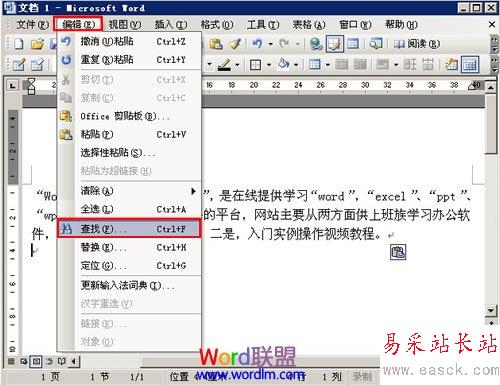Toggle the Tables and Borders toolbar icon
The height and width of the screenshot is (385, 500).
tap(334, 44)
